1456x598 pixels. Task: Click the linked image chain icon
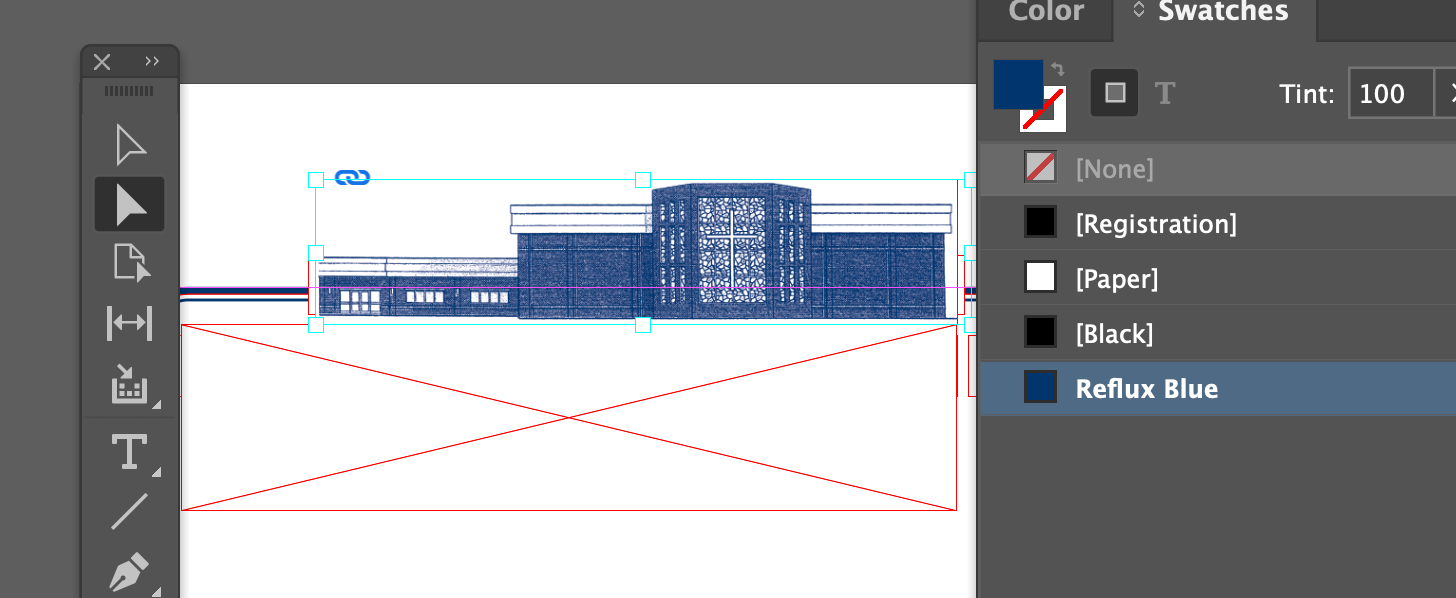click(x=352, y=177)
